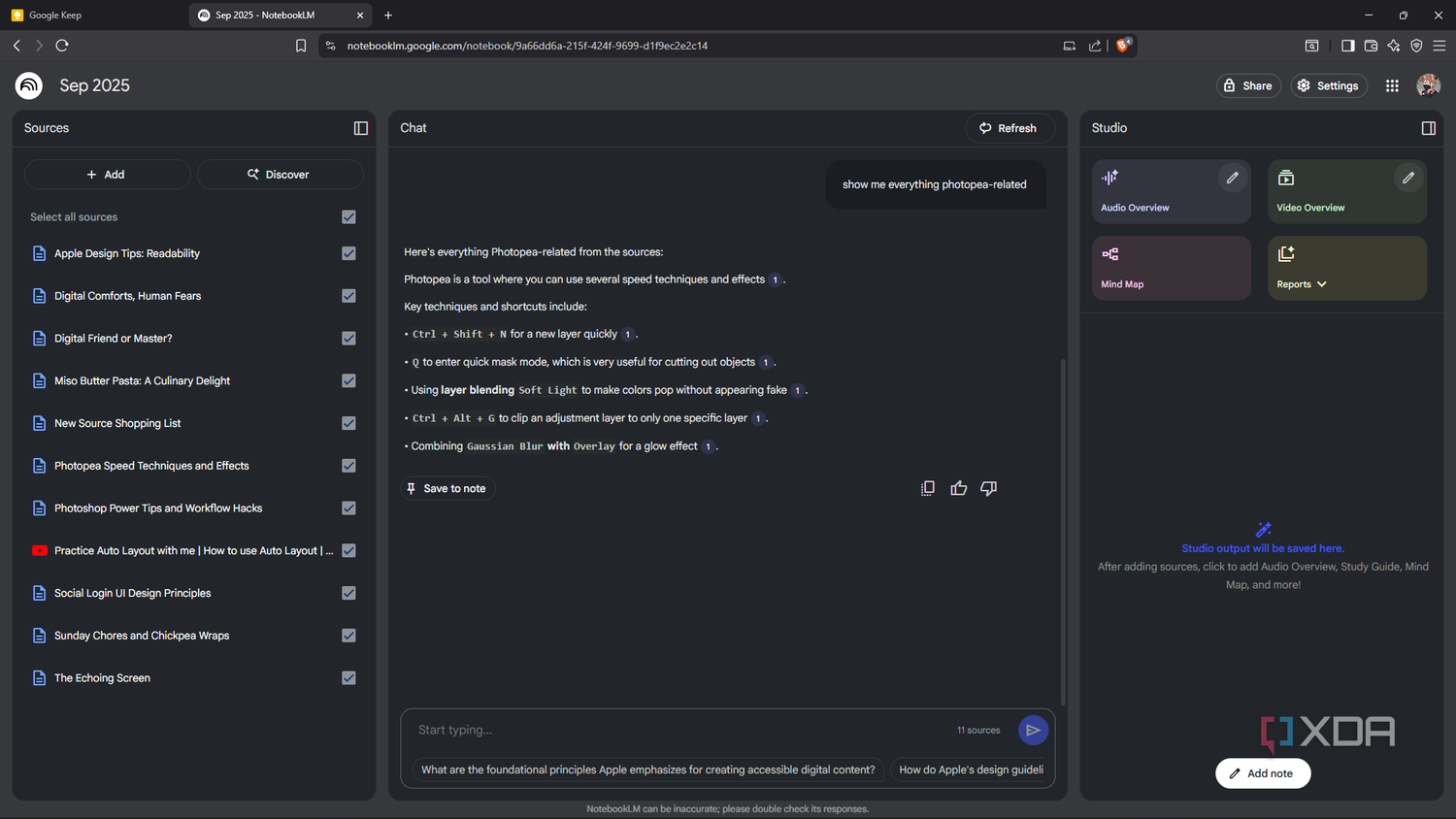Copy the response with the copy icon
The width and height of the screenshot is (1456, 819).
928,488
